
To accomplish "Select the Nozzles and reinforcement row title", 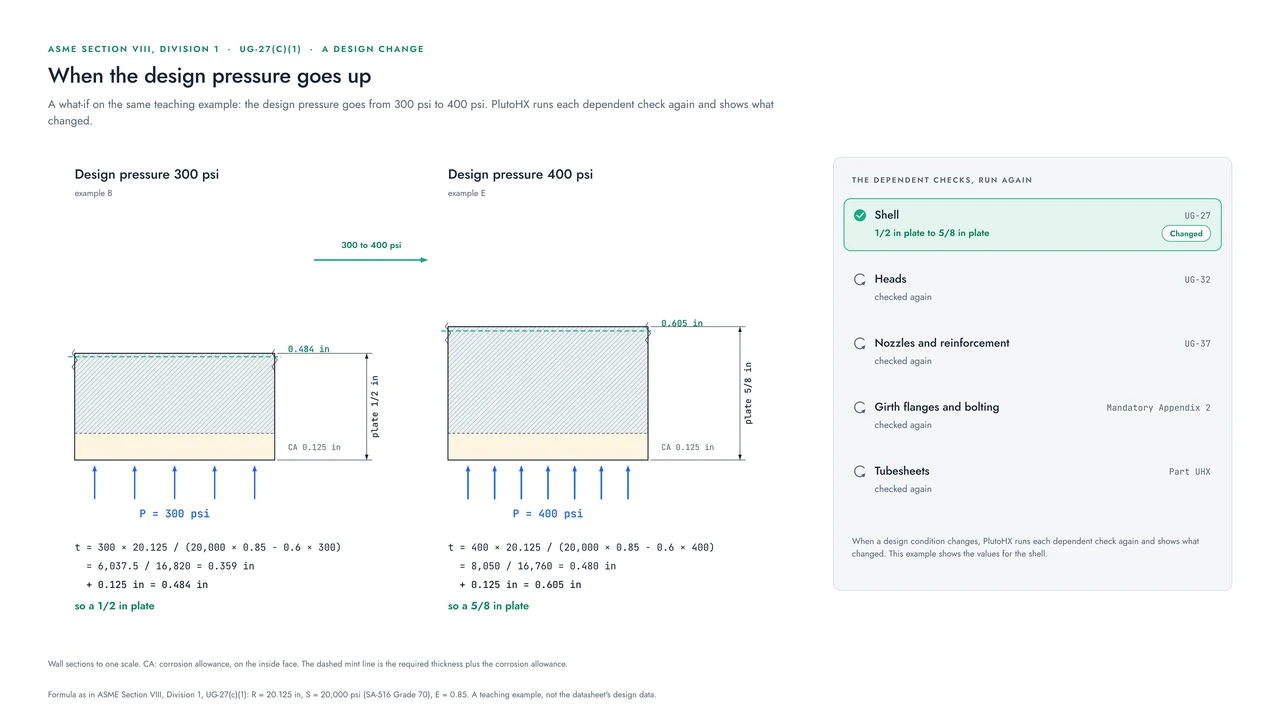I will pos(942,343).
